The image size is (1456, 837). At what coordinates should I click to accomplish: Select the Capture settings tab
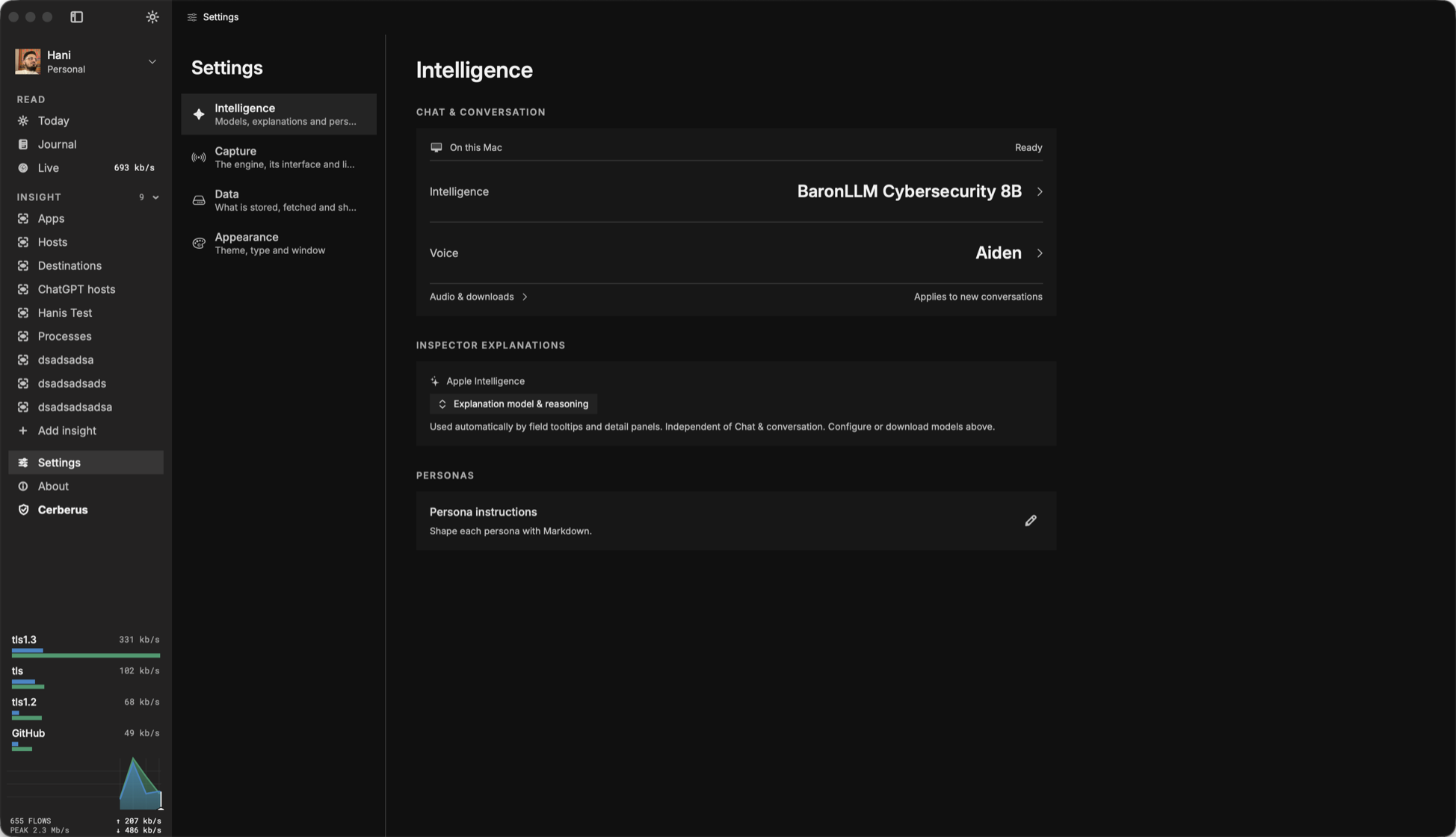point(279,157)
